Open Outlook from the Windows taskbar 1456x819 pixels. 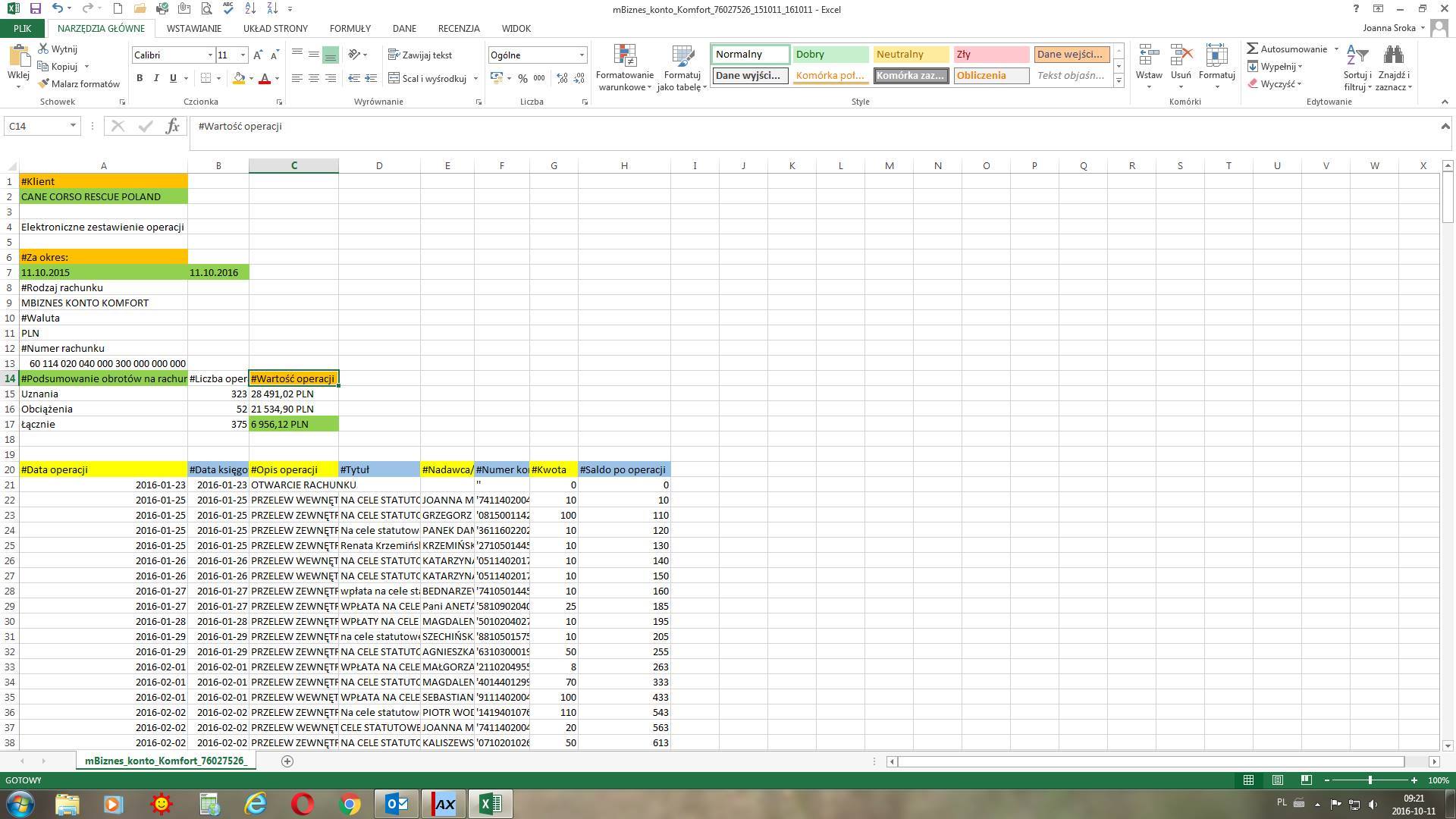[397, 804]
